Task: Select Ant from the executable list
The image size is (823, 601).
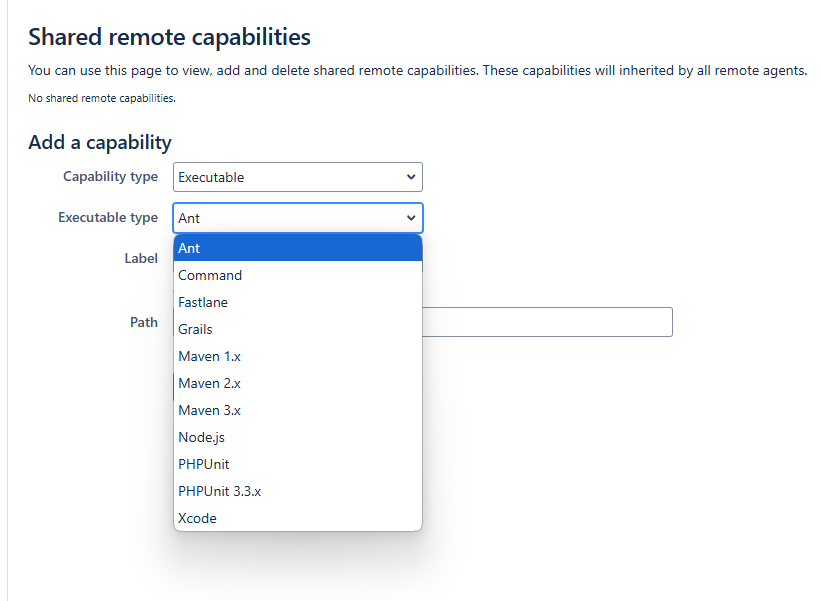Action: (298, 248)
